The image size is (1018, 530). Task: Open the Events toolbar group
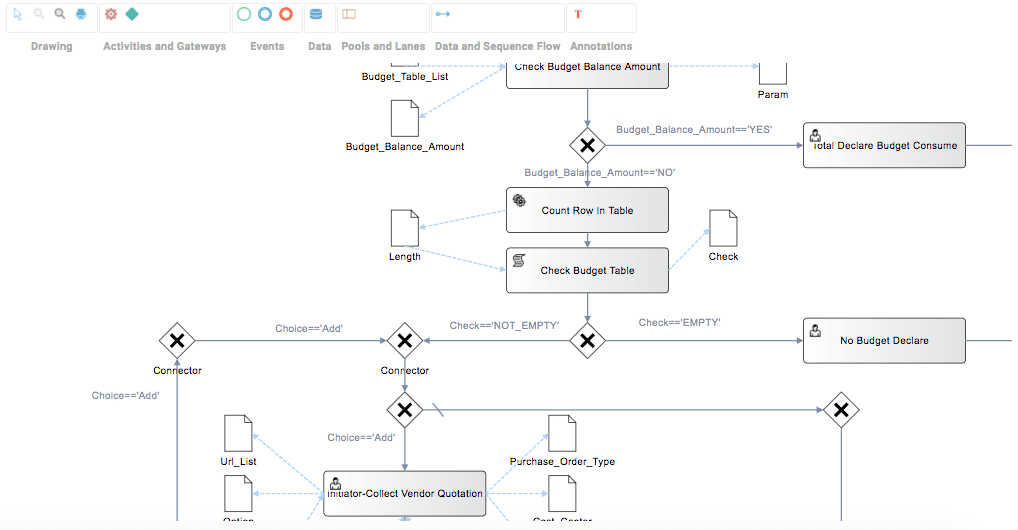point(267,46)
